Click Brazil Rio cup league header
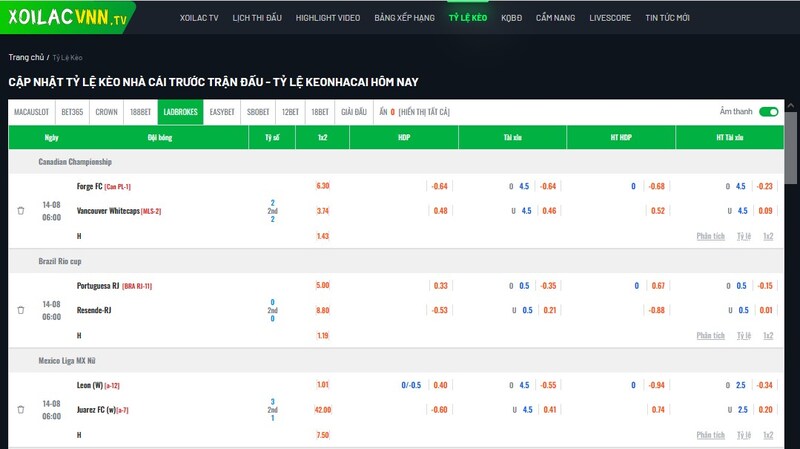This screenshot has height=449, width=800. pyautogui.click(x=60, y=261)
